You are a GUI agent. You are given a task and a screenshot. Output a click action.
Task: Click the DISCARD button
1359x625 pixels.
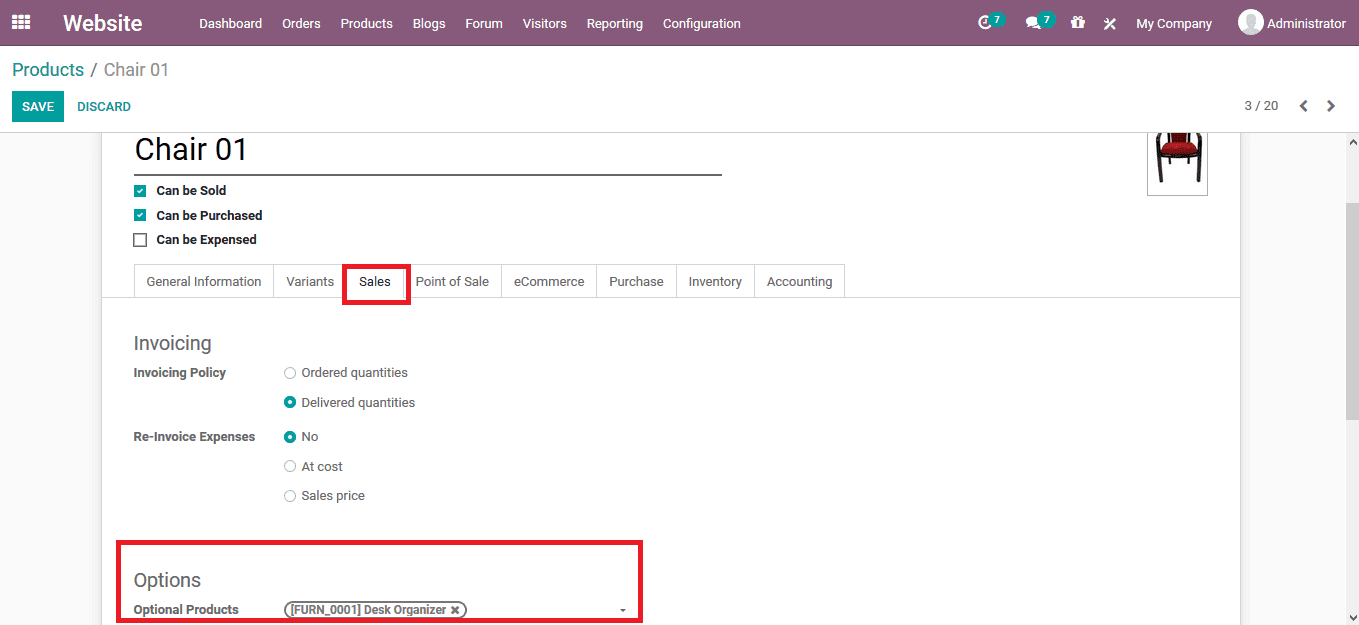click(104, 106)
